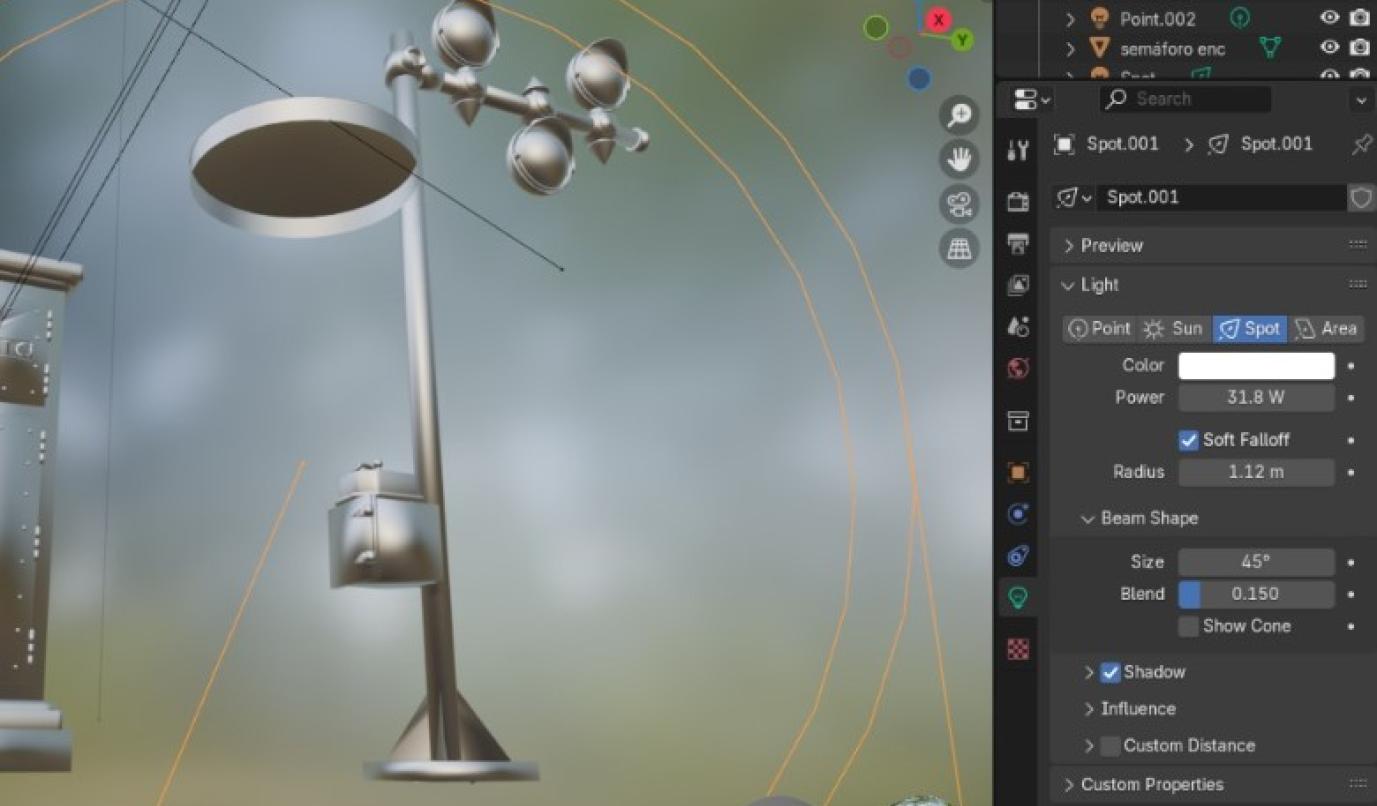Click the Blend 0.150 slider
The height and width of the screenshot is (806, 1377).
pos(1256,594)
